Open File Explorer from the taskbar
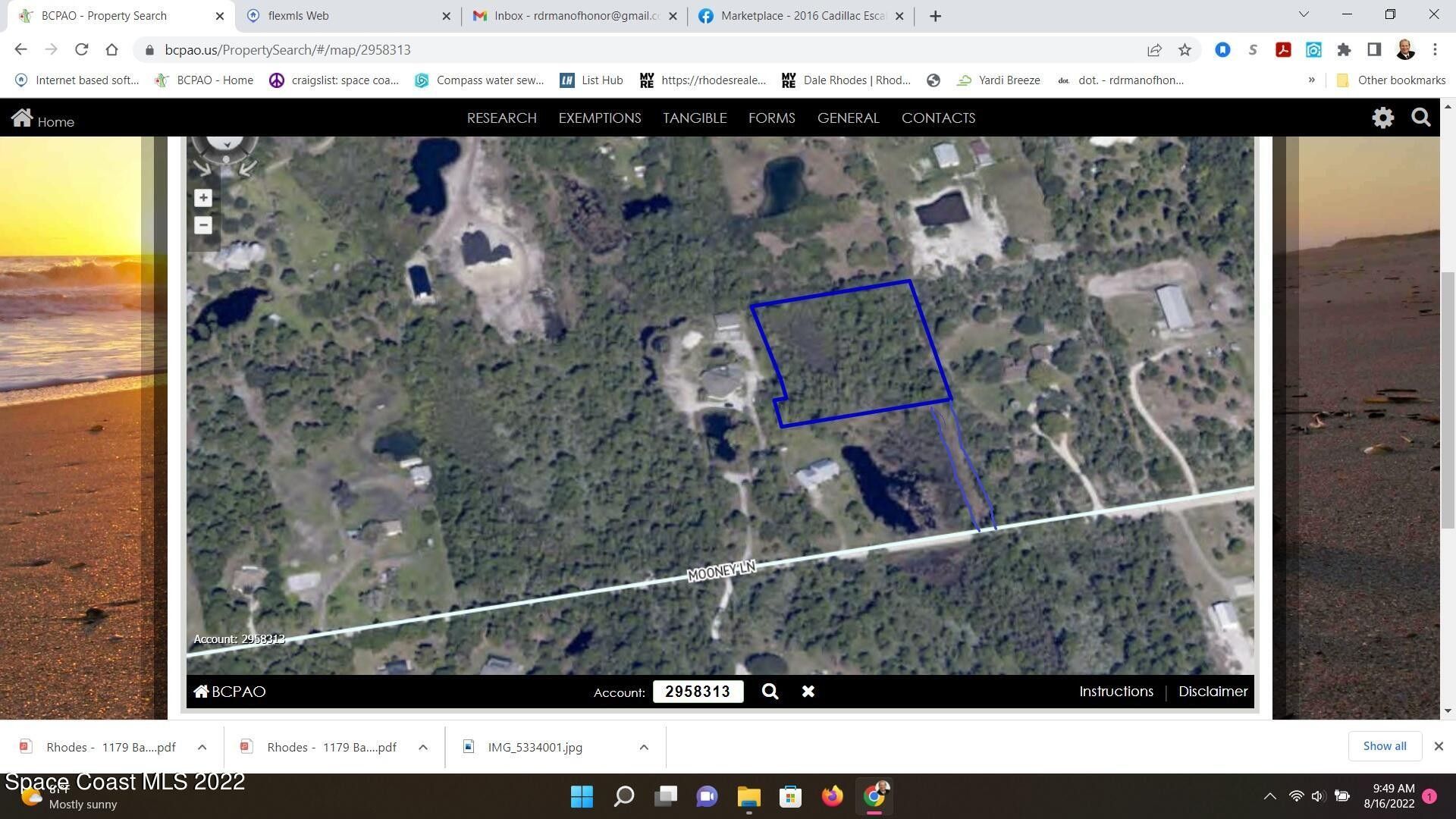The height and width of the screenshot is (819, 1456). coord(748,796)
